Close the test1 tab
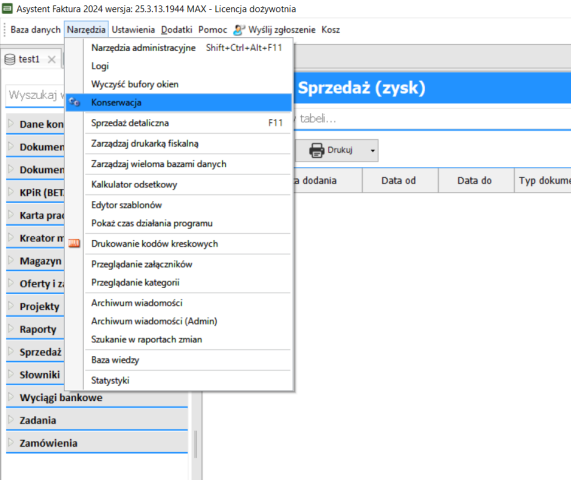Viewport: 571px width, 480px height. point(52,59)
